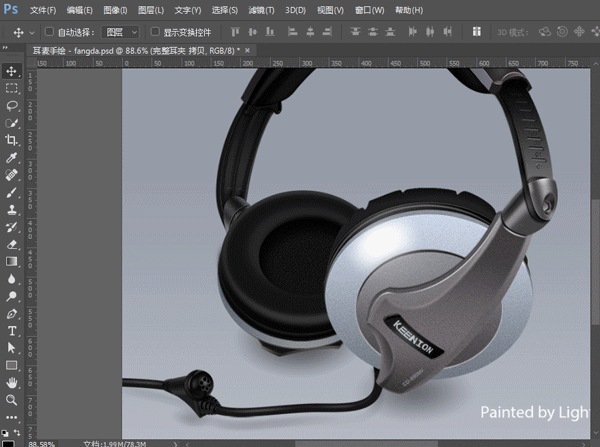Select the Brush tool

click(11, 193)
